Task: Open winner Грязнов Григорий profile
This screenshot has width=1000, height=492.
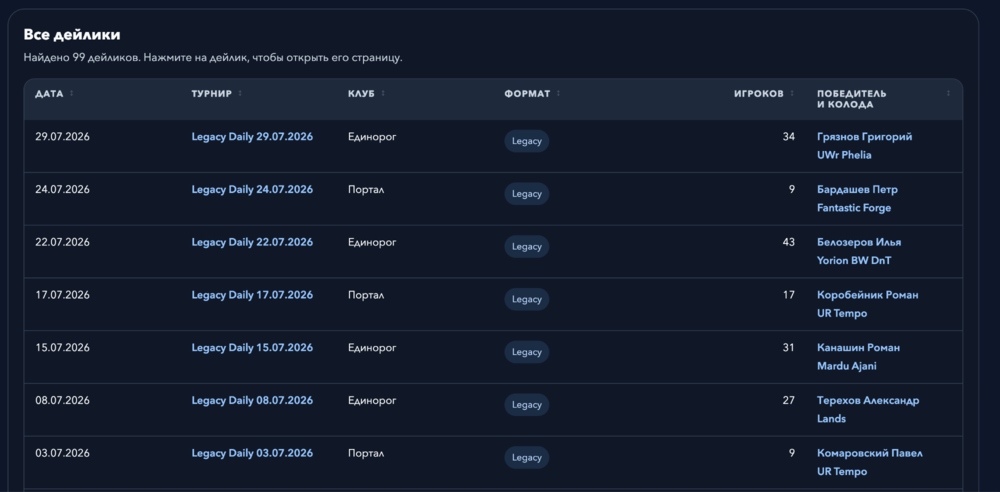Action: pos(865,137)
